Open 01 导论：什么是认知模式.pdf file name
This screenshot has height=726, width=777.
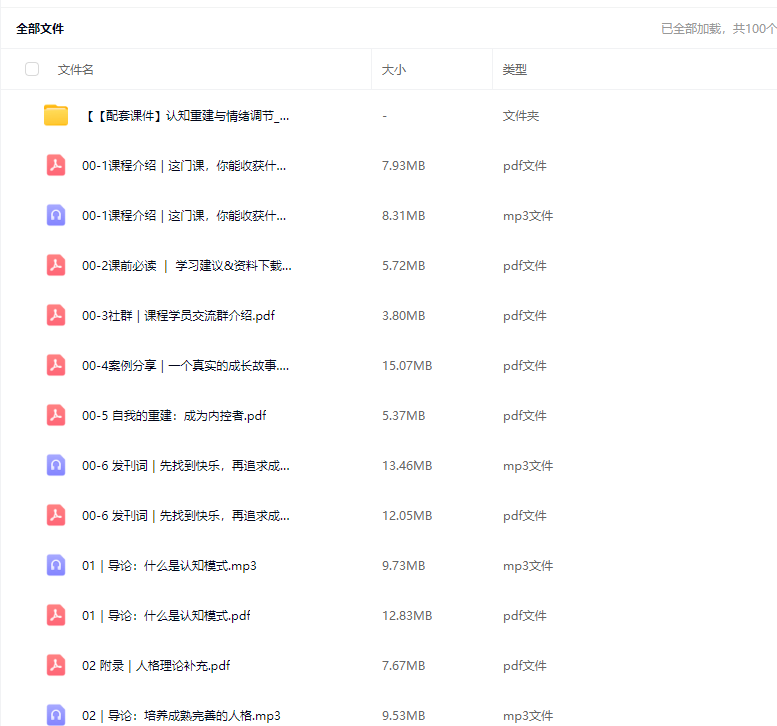[166, 615]
